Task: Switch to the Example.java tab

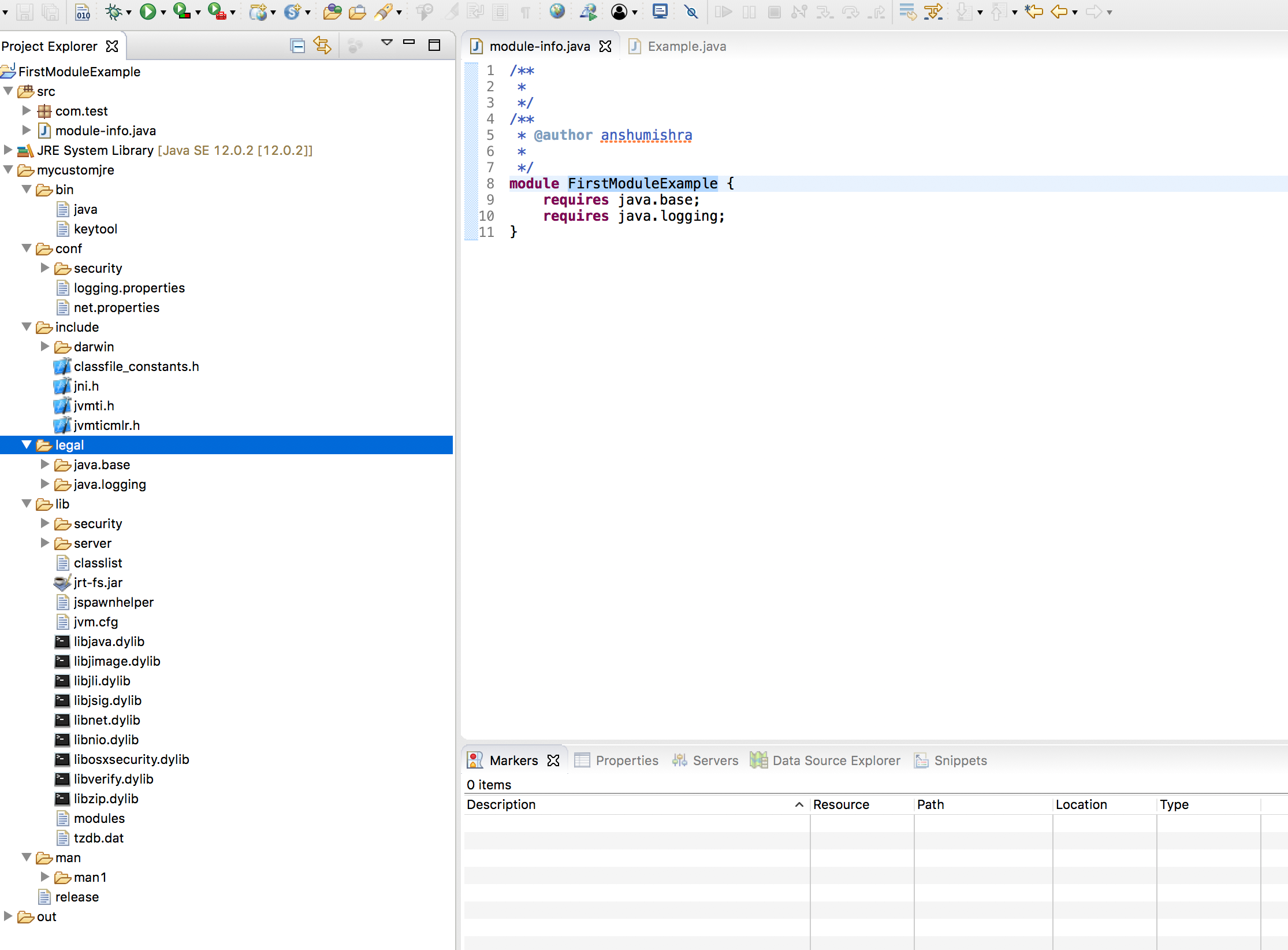Action: (x=686, y=46)
